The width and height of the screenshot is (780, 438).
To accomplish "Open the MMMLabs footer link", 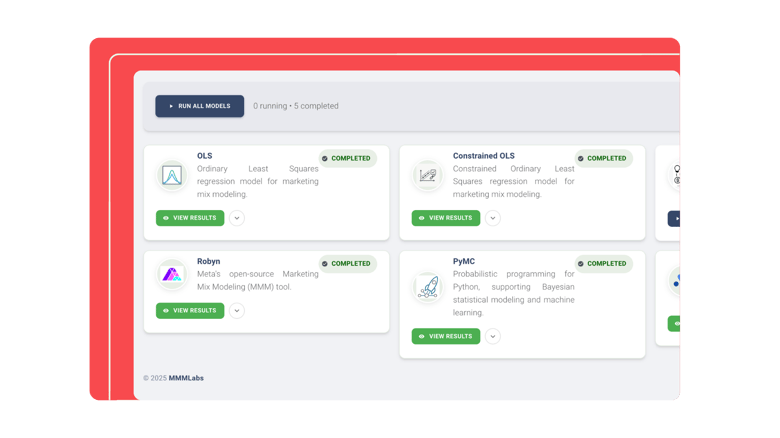I will point(186,378).
